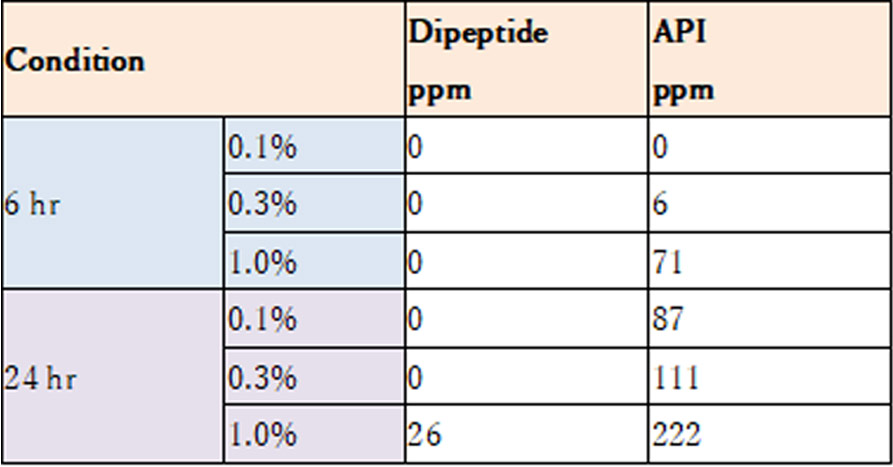The height and width of the screenshot is (467, 893).
Task: Click the API value 111 cell
Action: pos(771,376)
